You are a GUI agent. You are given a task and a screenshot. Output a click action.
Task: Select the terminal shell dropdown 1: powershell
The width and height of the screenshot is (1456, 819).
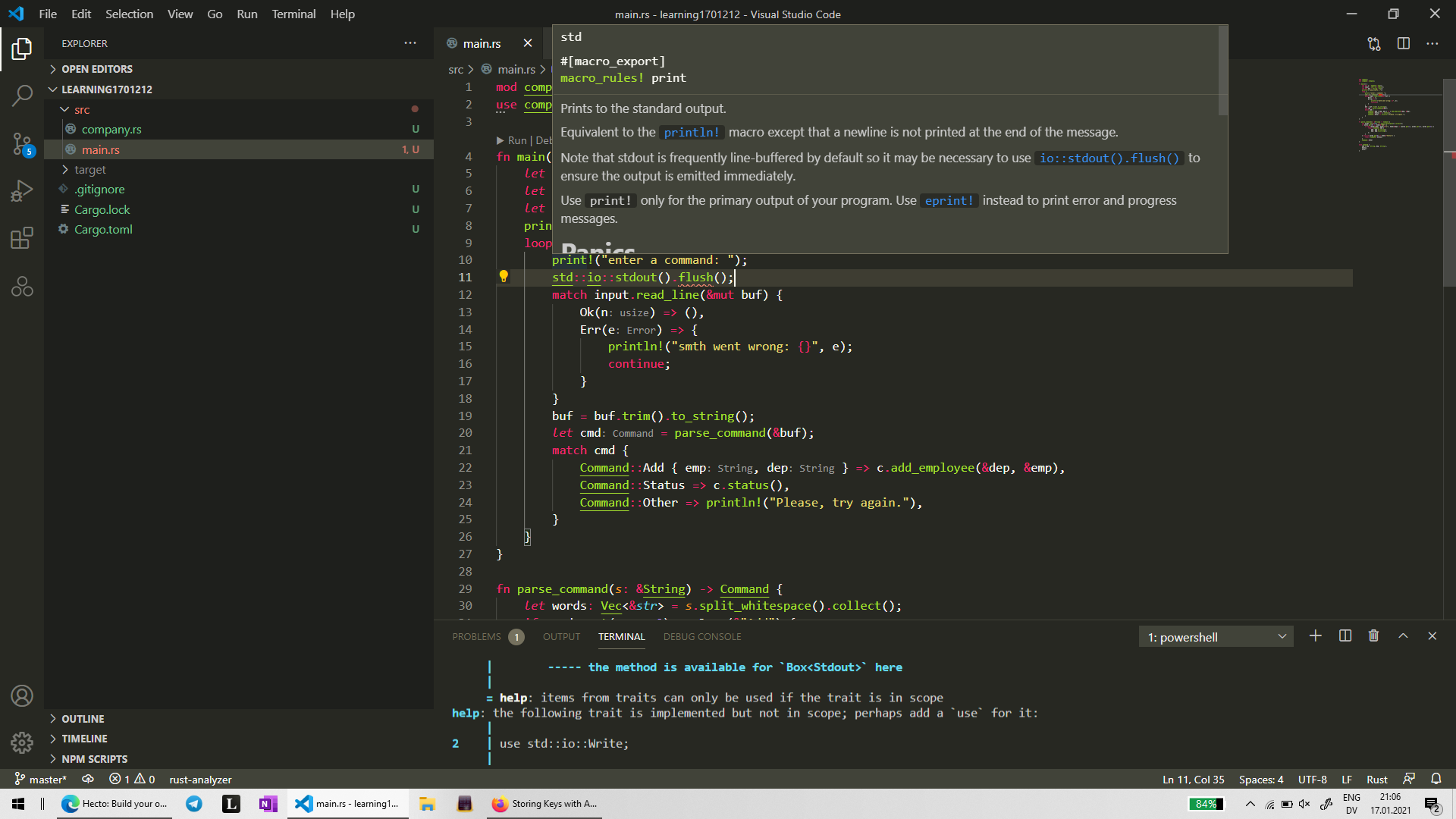click(1216, 637)
